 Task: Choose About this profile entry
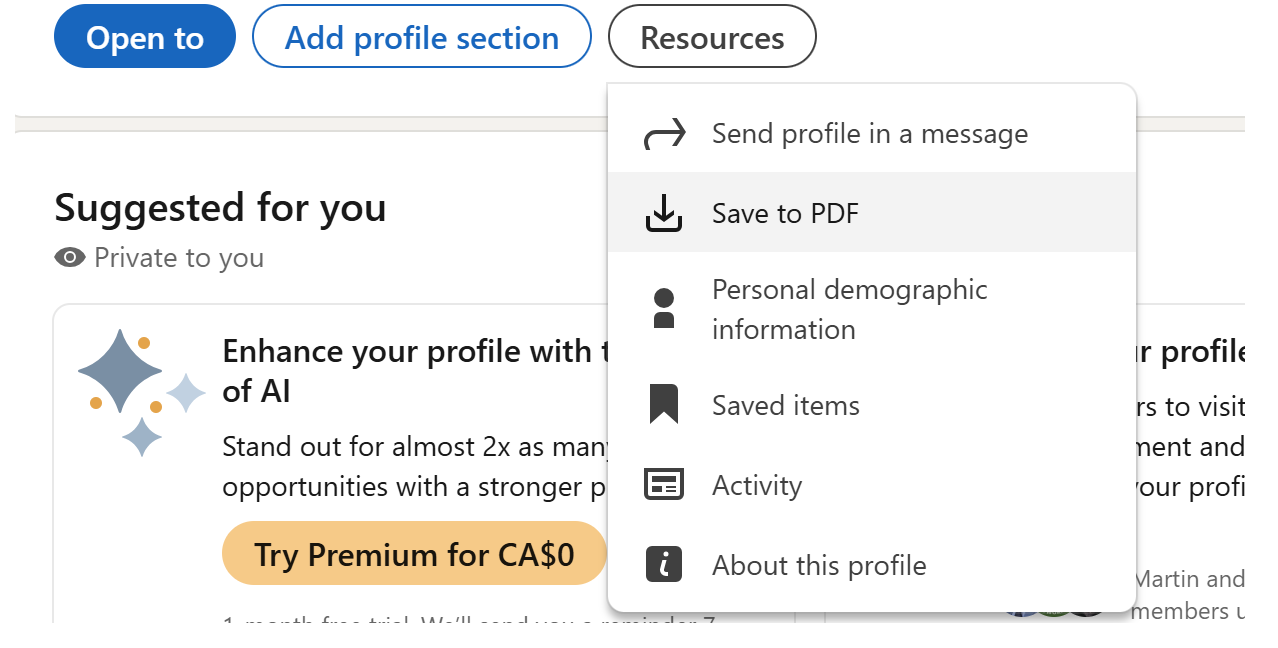pyautogui.click(x=818, y=565)
